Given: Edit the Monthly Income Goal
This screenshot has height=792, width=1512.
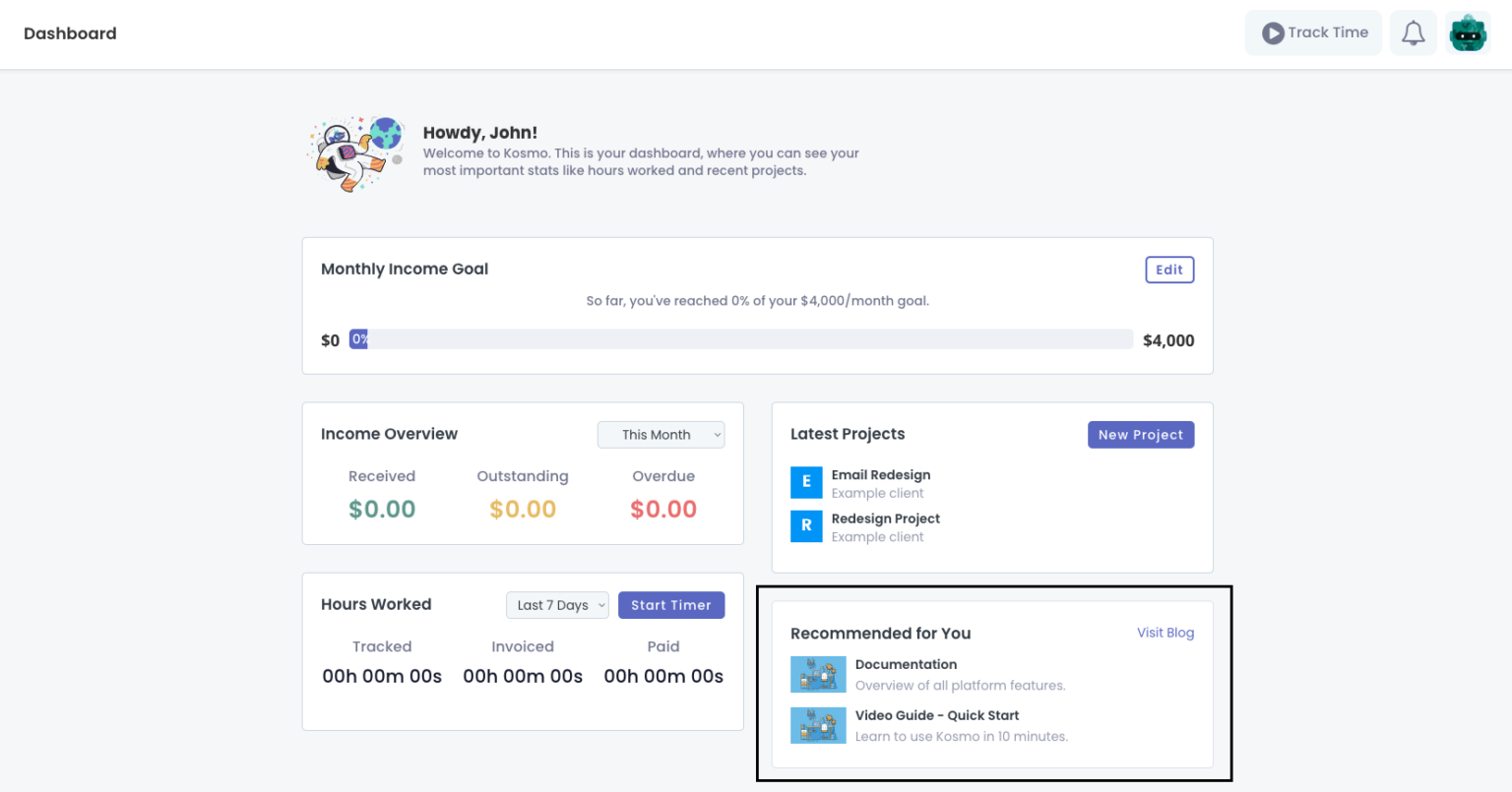Looking at the screenshot, I should point(1168,270).
